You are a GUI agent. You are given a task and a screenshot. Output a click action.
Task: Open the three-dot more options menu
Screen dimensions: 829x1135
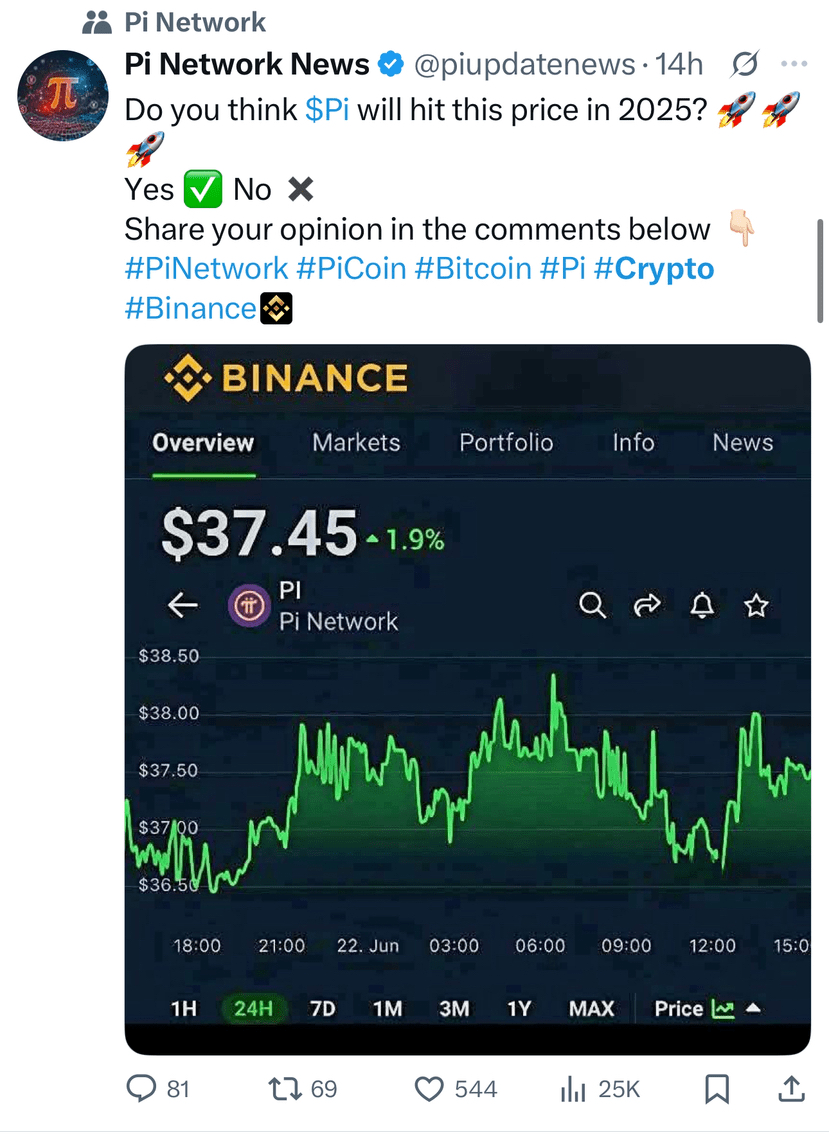[x=793, y=65]
